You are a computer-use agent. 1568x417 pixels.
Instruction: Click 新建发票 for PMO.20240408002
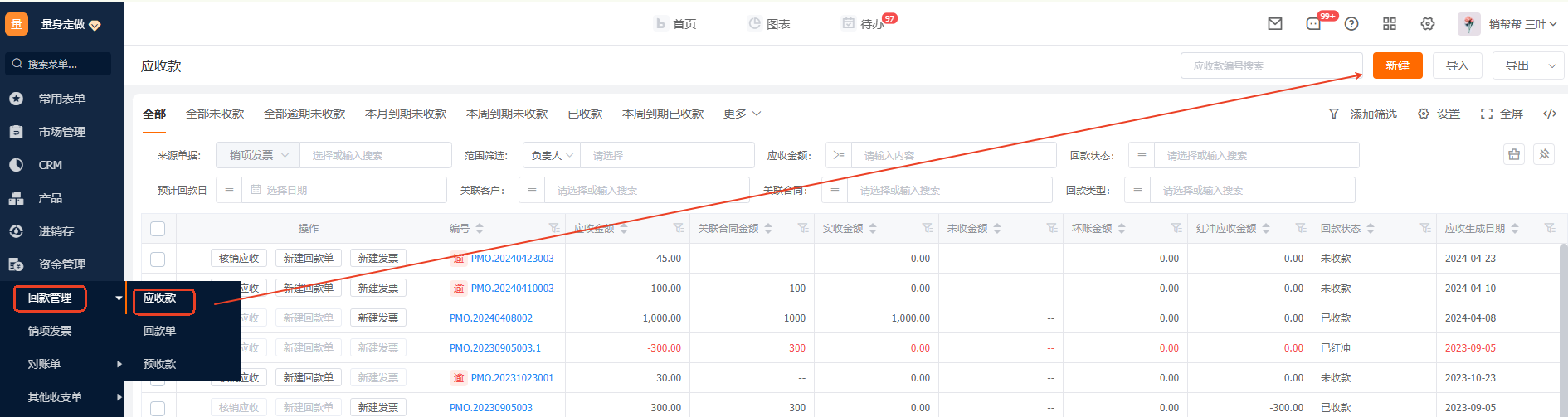(x=378, y=318)
